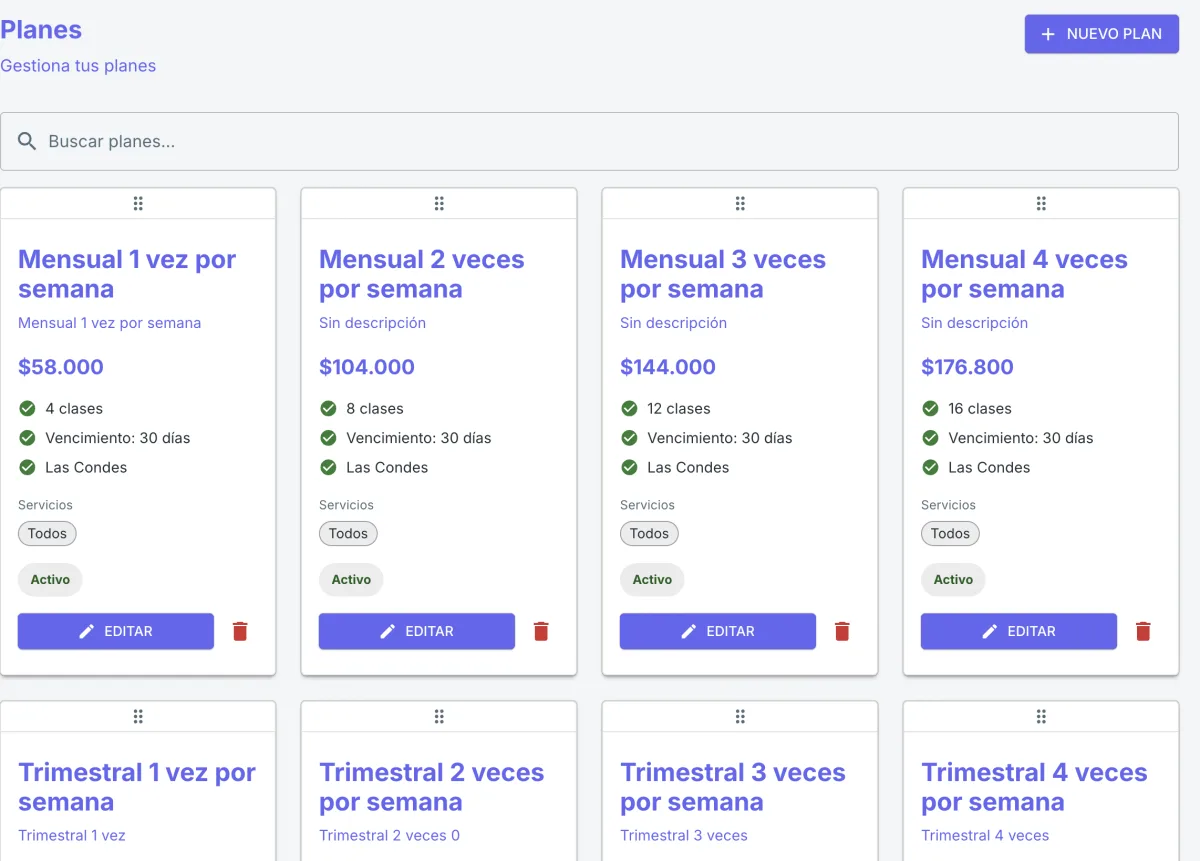Delete the Mensual 2 veces por semana plan

(541, 631)
